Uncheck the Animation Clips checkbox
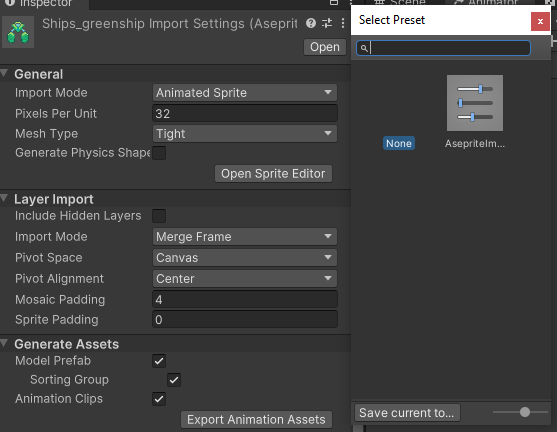 pyautogui.click(x=159, y=399)
